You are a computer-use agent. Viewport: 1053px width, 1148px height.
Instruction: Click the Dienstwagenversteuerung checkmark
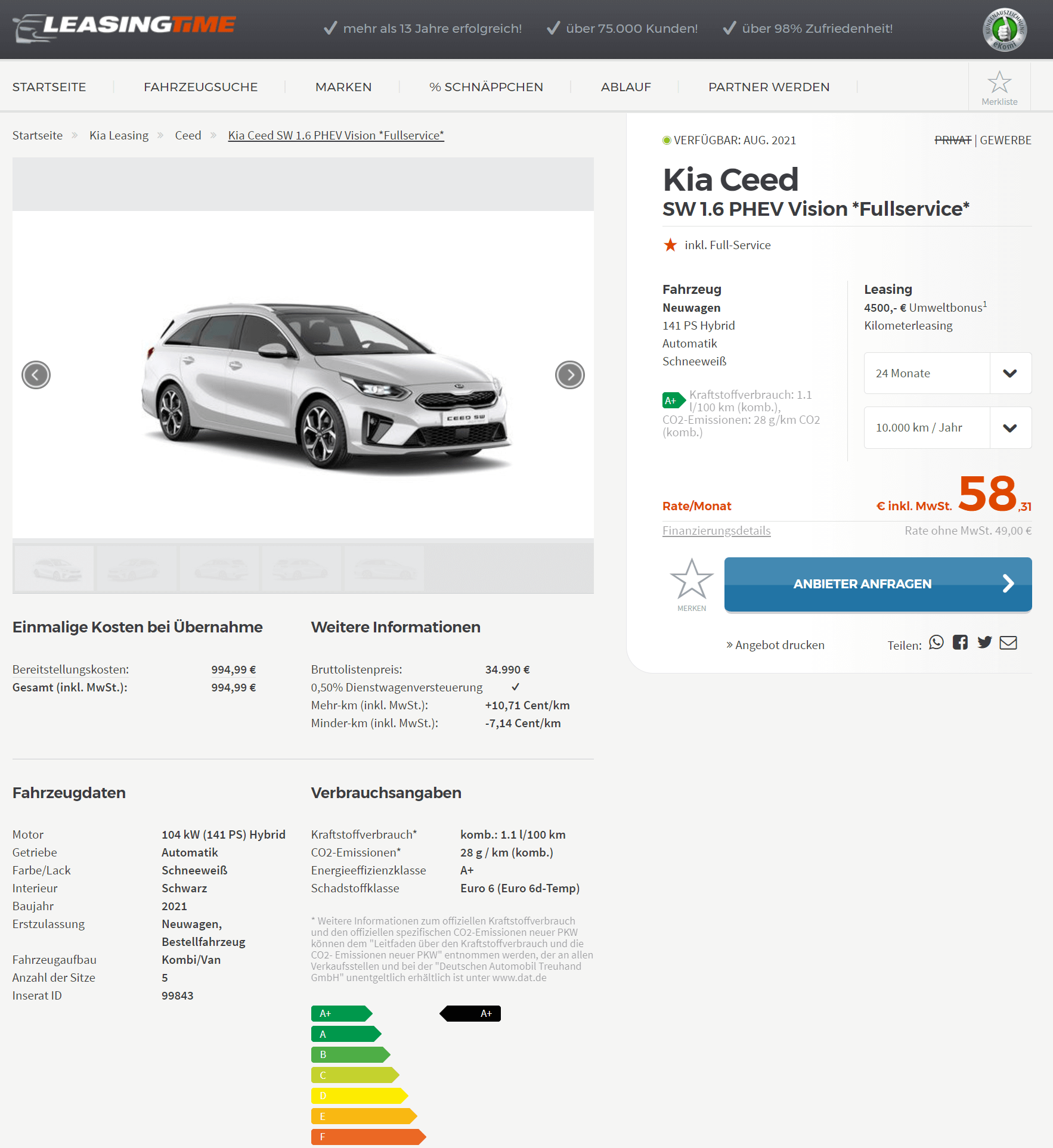click(516, 687)
